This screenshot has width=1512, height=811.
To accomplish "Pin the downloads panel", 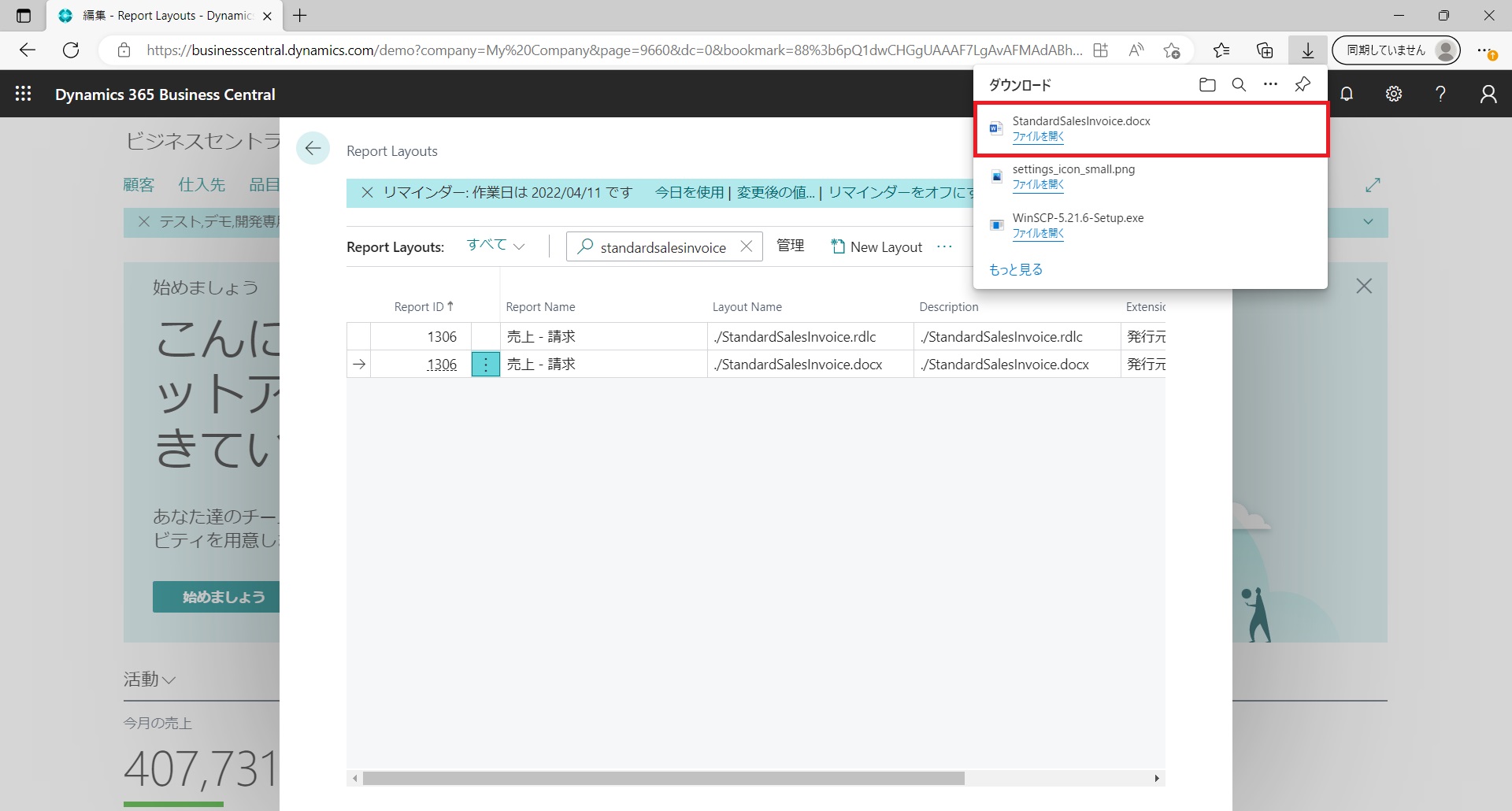I will [x=1303, y=85].
